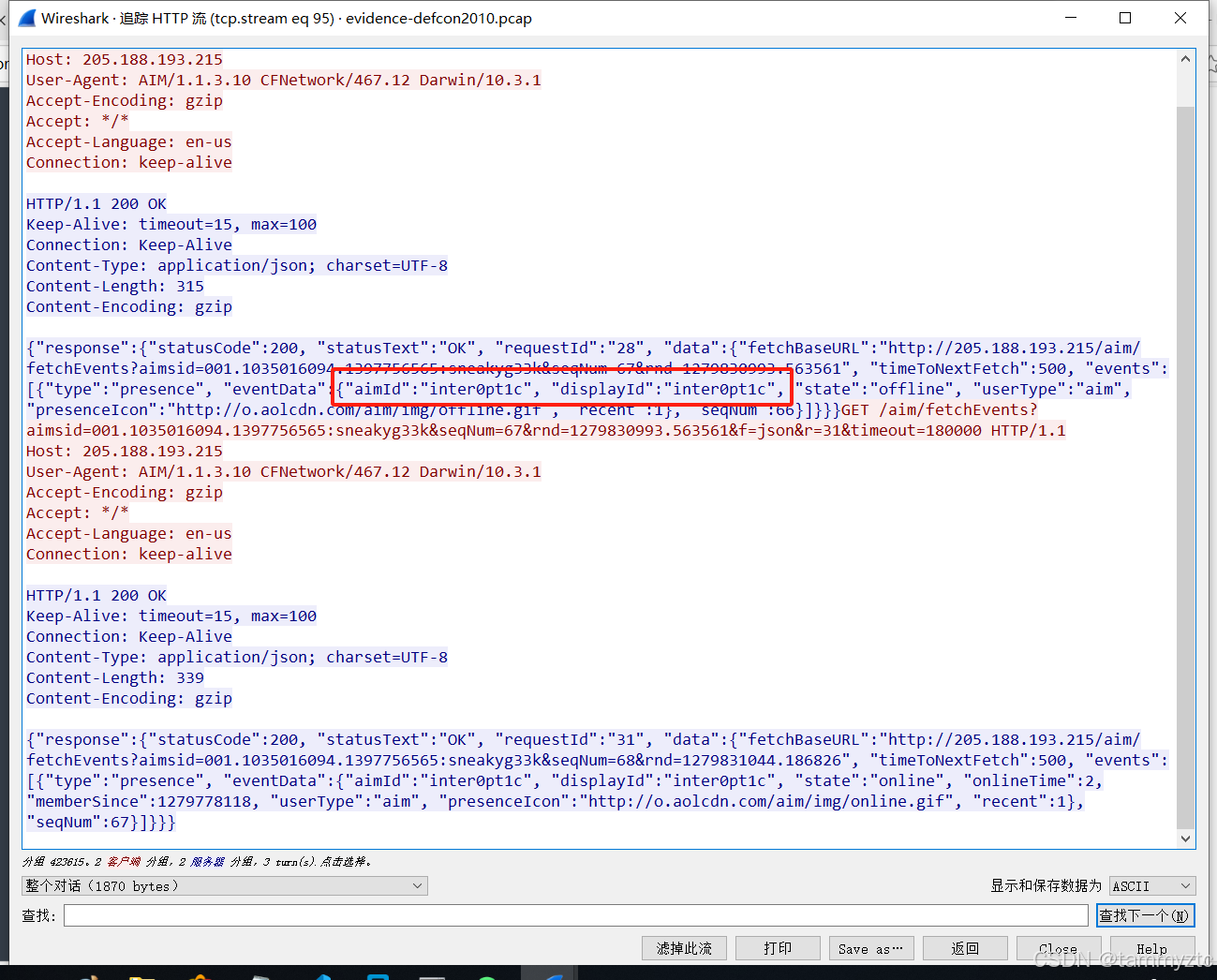The image size is (1217, 980).
Task: Click the scrollbar down arrow in stream view
Action: point(1185,839)
